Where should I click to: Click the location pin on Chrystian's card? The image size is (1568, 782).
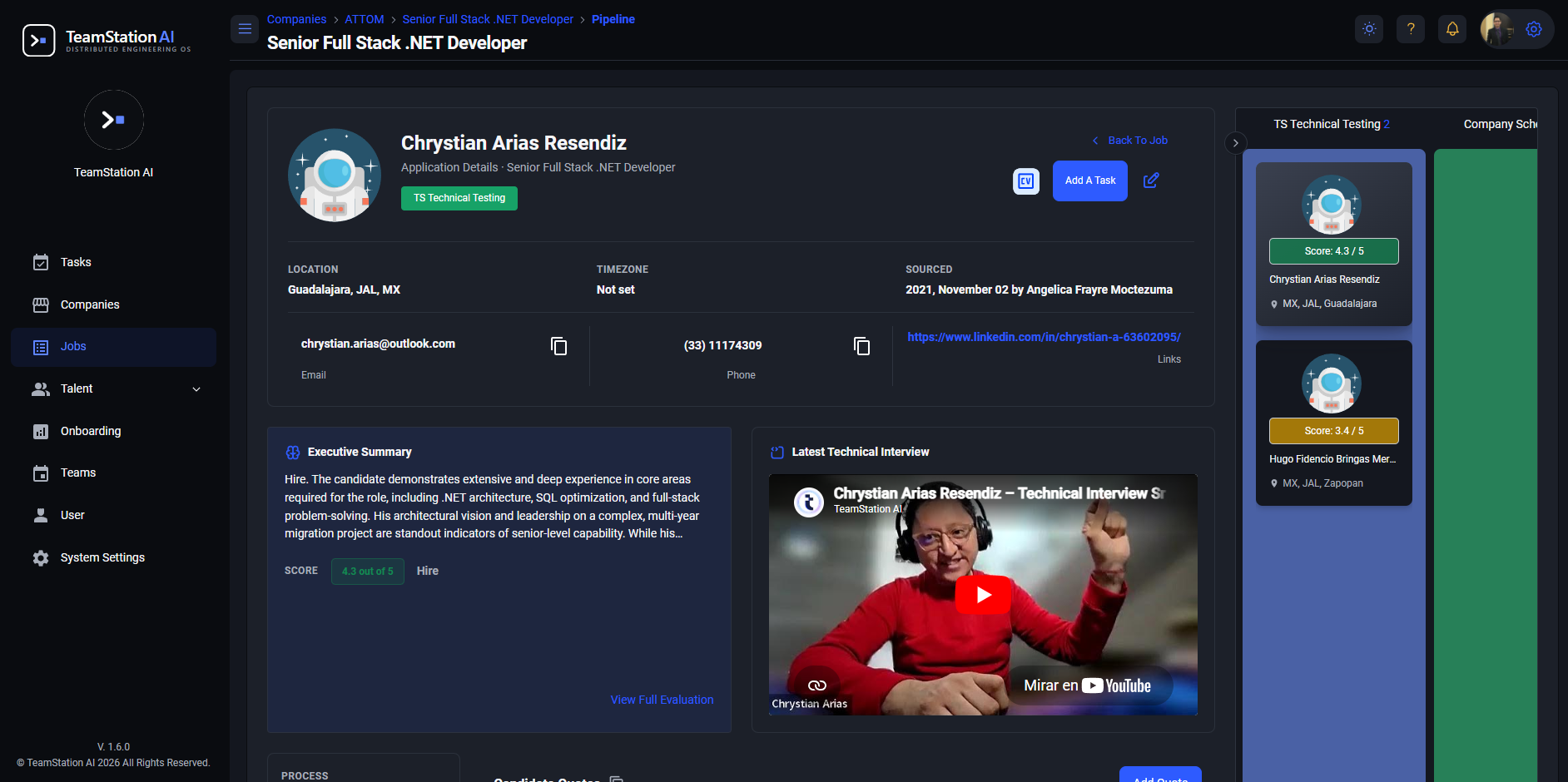1274,304
